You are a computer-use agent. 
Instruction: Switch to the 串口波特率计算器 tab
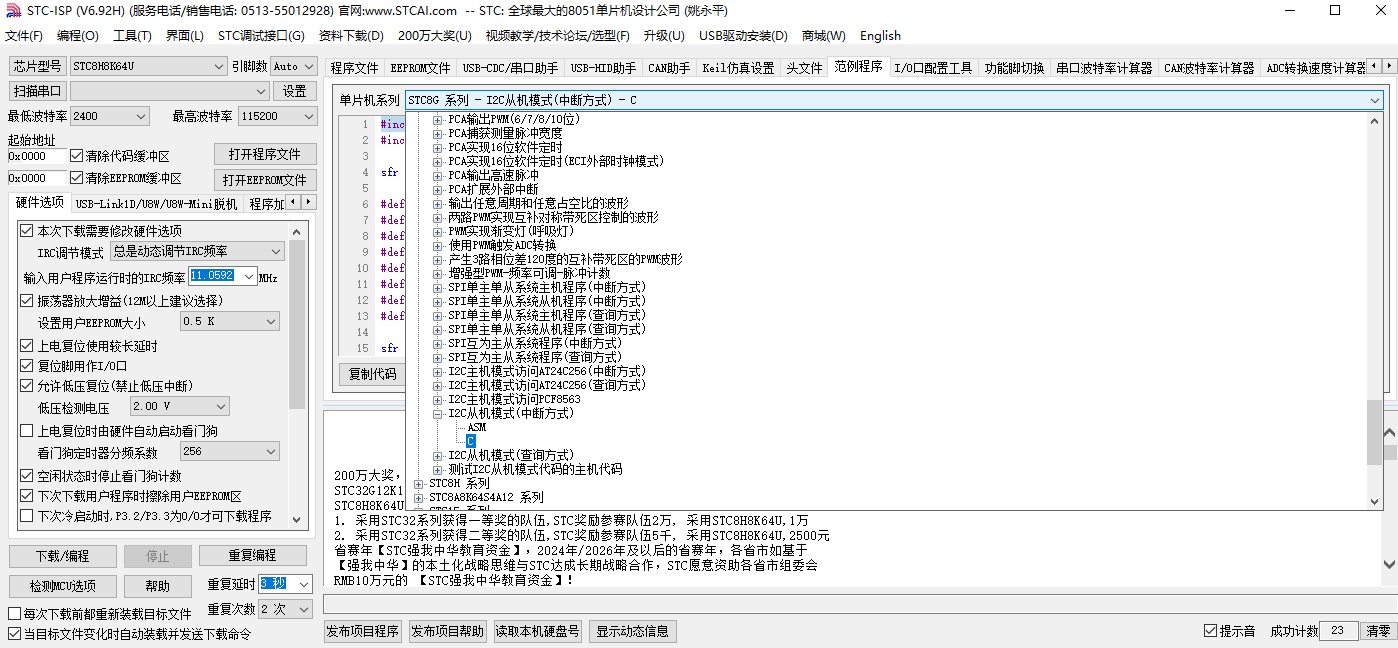point(1104,68)
